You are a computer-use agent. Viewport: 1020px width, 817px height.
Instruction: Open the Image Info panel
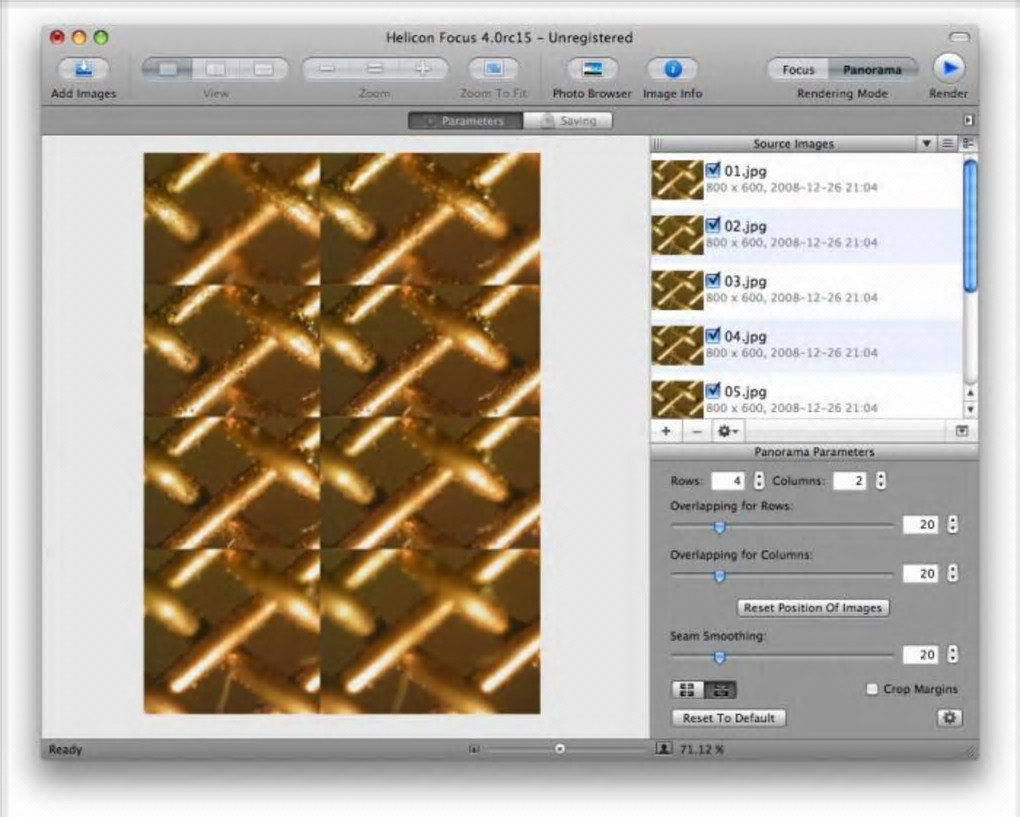(x=672, y=70)
